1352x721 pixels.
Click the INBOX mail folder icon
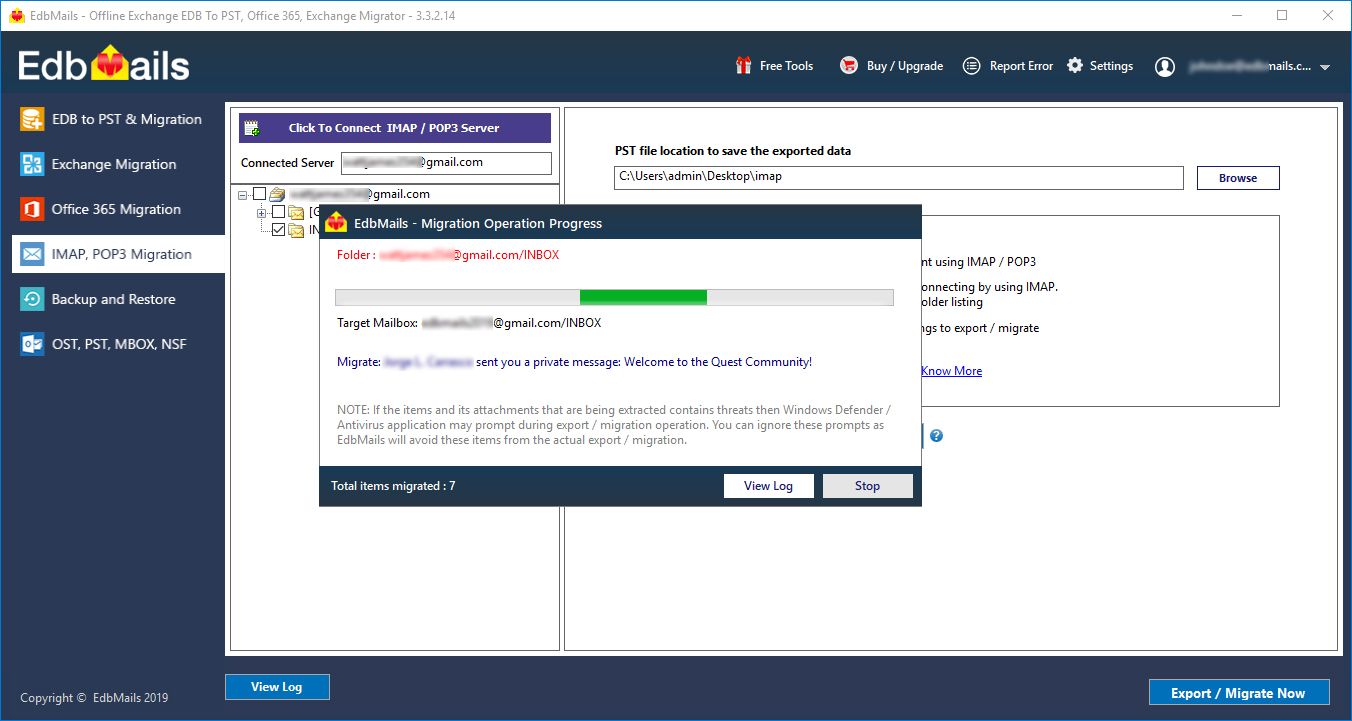pyautogui.click(x=296, y=230)
